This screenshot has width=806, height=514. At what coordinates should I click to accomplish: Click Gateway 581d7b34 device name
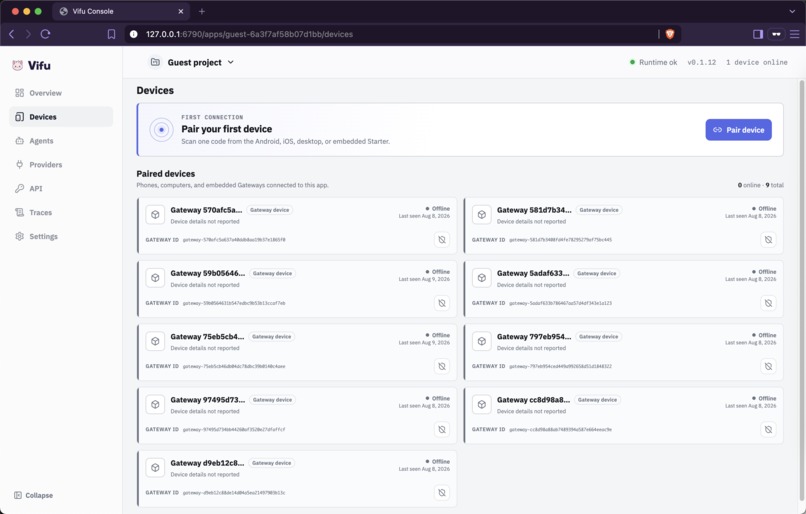tap(534, 210)
